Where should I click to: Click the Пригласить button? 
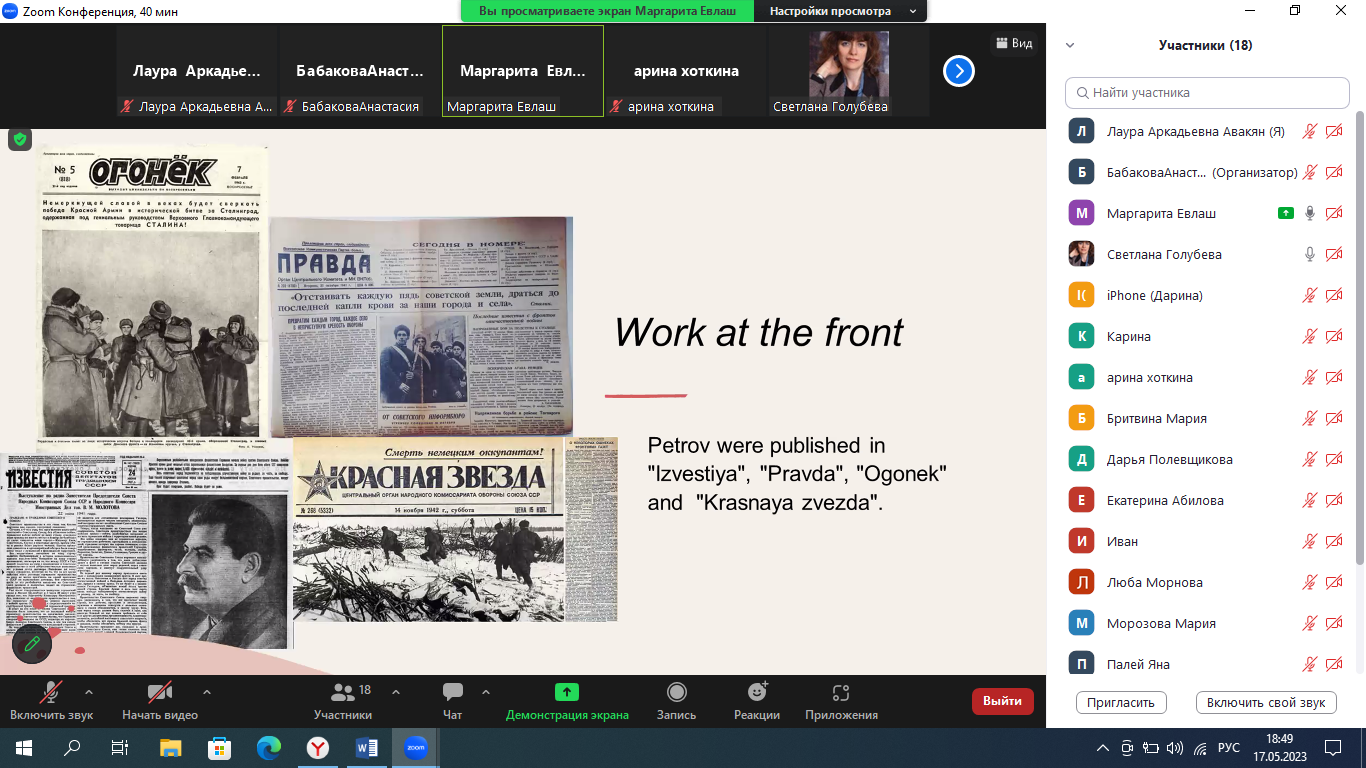[x=1122, y=702]
